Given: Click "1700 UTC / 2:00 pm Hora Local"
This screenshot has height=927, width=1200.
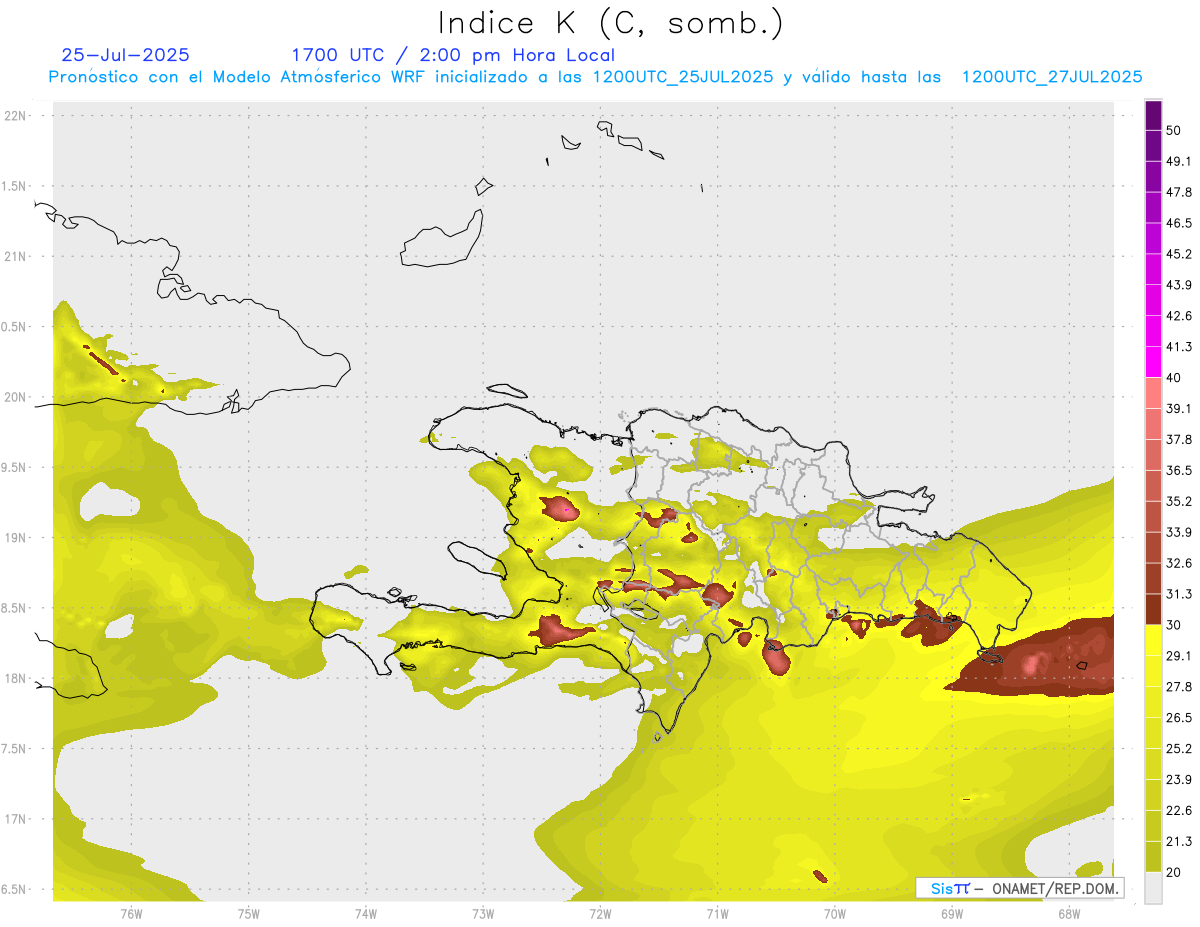Looking at the screenshot, I should (453, 55).
